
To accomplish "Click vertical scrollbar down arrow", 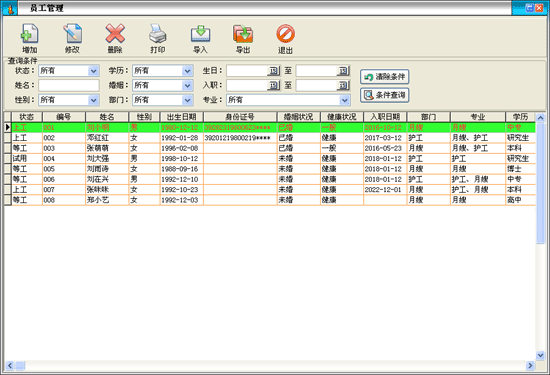I will [541, 356].
